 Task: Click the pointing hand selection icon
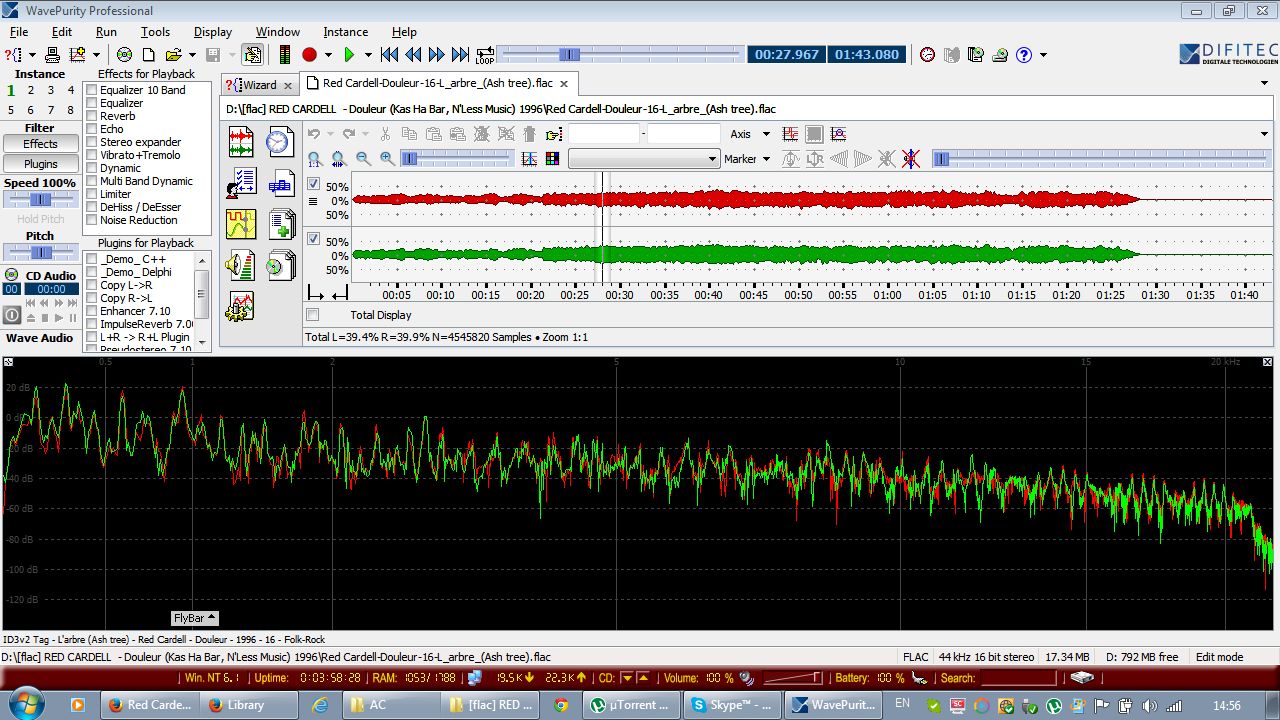pos(554,134)
